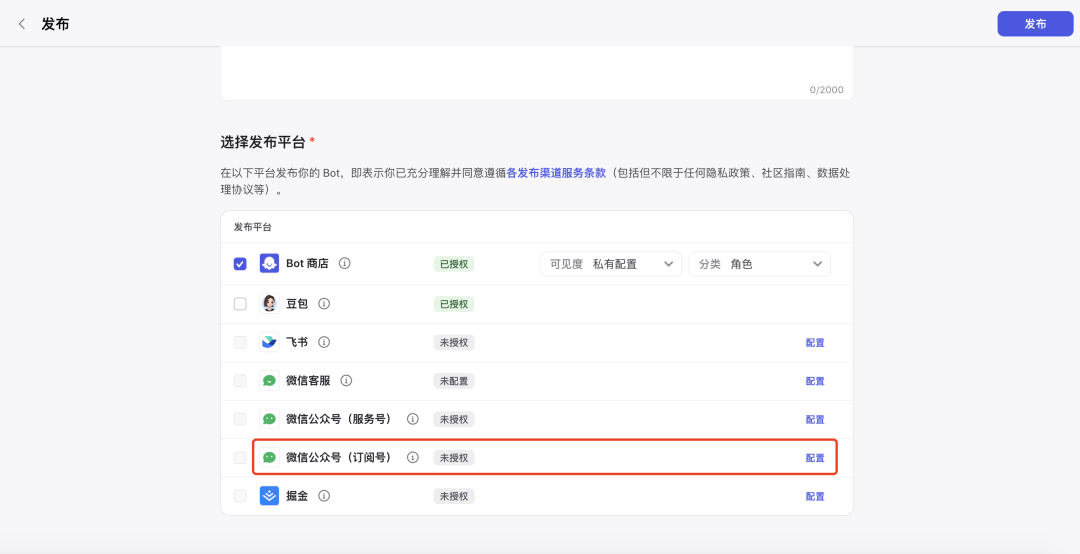
Task: Open the 可见度 私有配置 dropdown
Action: click(x=610, y=264)
